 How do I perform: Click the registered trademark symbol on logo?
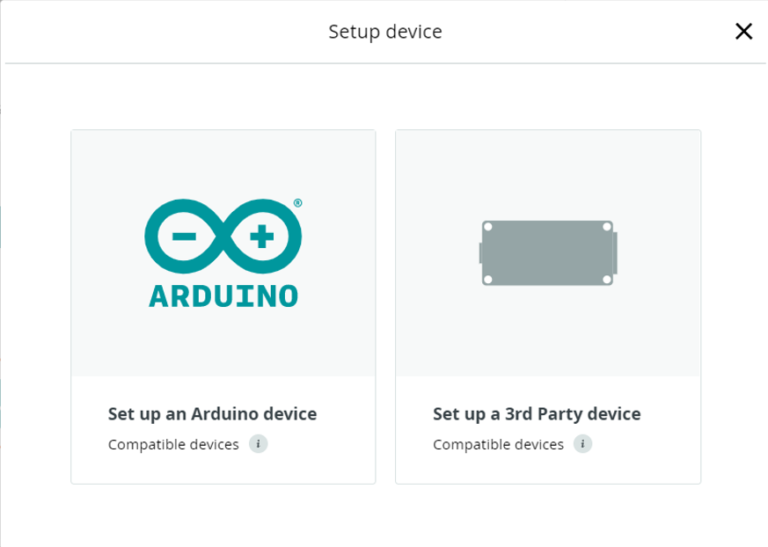pyautogui.click(x=297, y=203)
